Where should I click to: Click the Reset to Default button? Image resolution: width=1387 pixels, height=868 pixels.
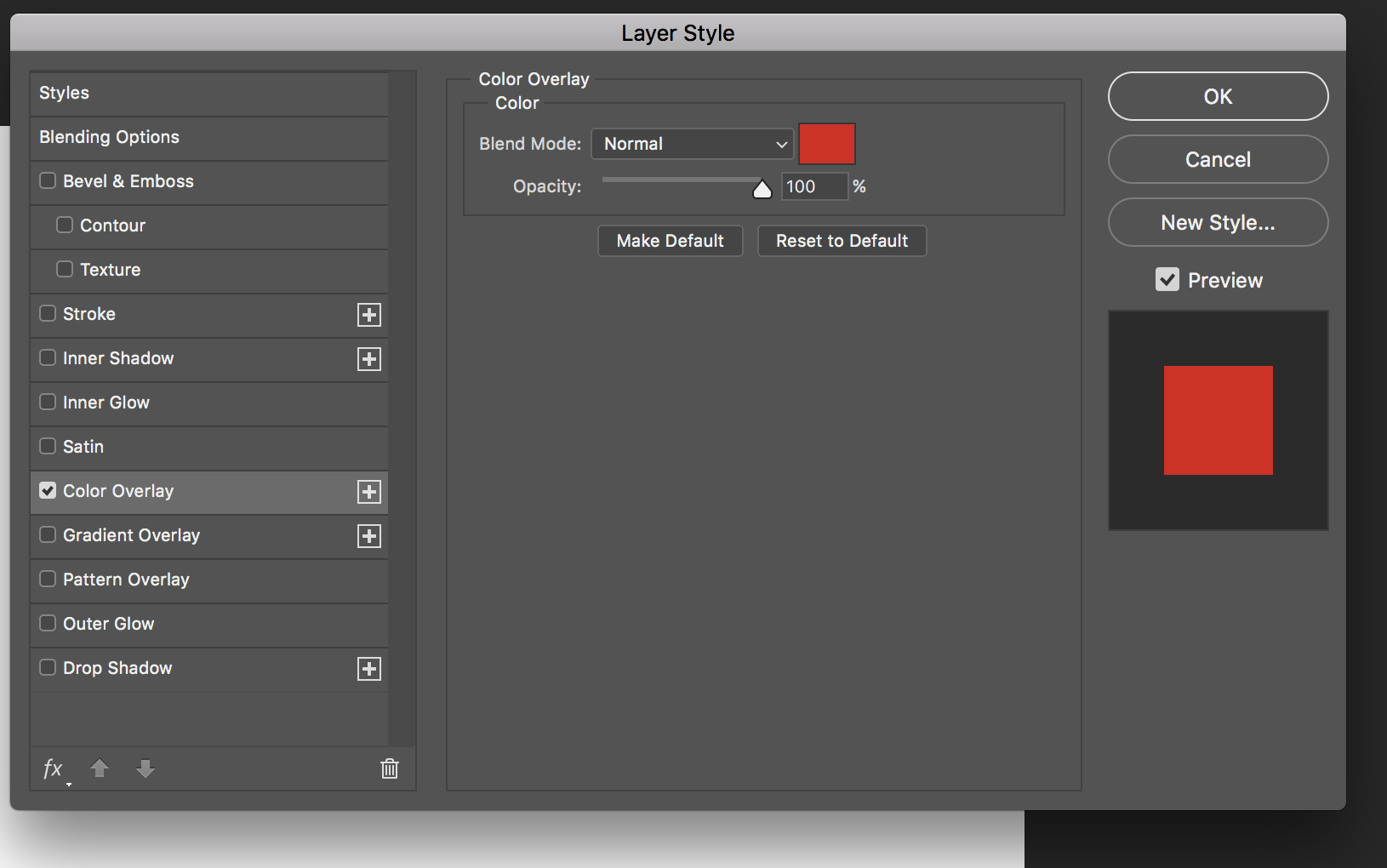tap(842, 241)
